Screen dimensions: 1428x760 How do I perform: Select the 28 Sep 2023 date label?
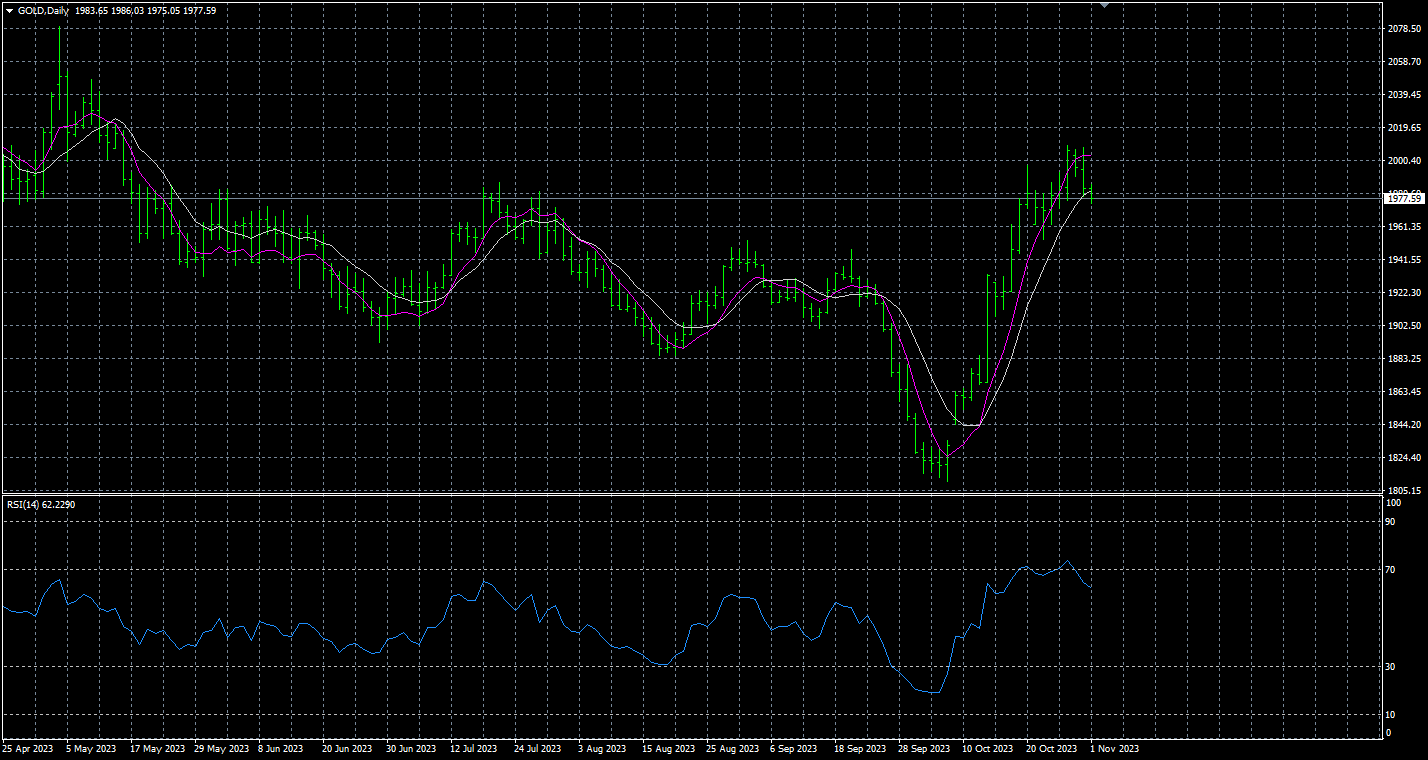click(924, 748)
